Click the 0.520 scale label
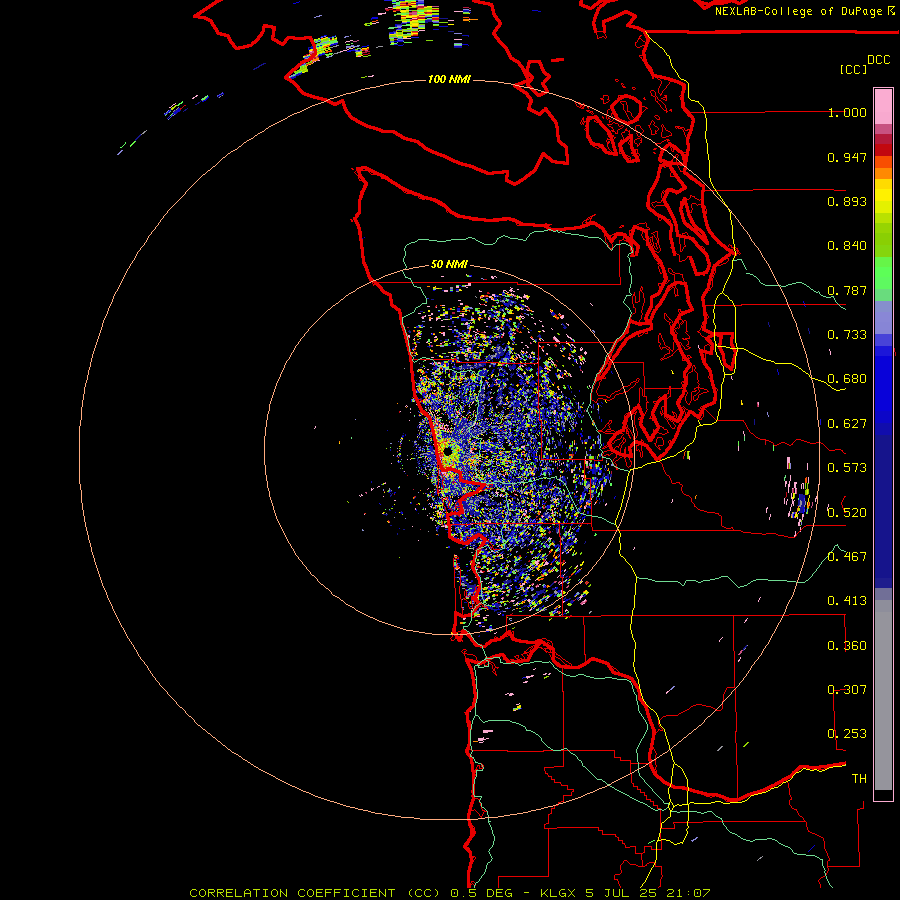 click(x=847, y=512)
